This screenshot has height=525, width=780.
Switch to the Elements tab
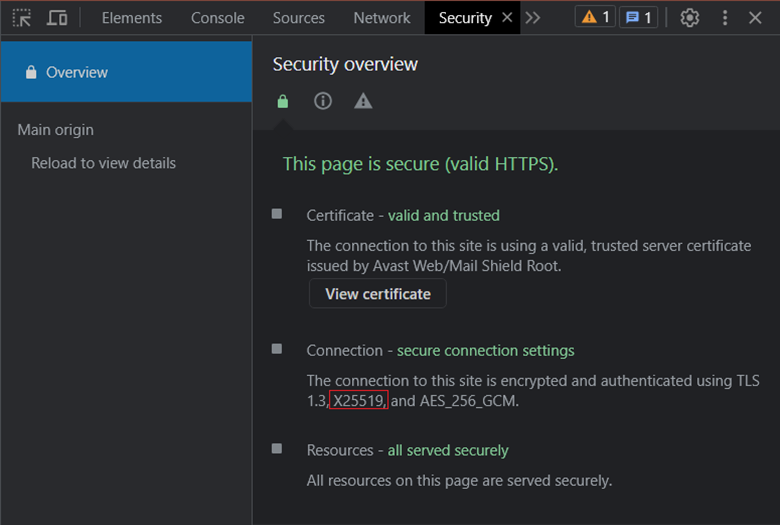(x=132, y=18)
